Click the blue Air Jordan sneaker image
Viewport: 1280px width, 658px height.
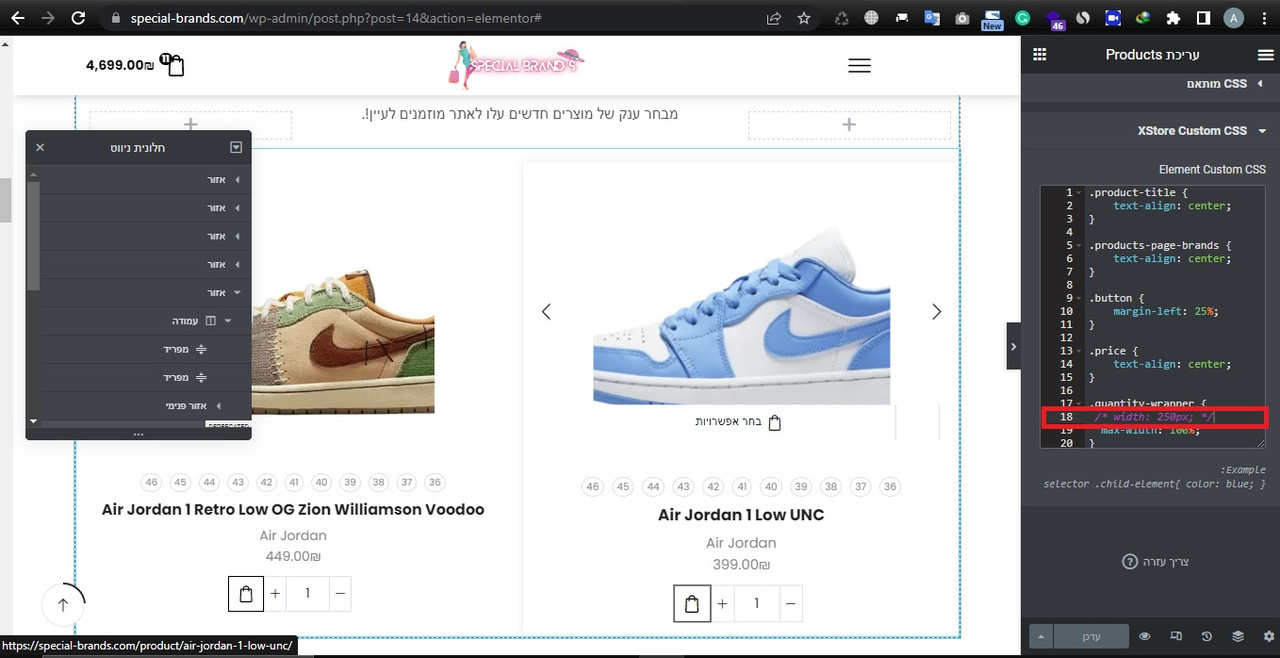(x=741, y=315)
